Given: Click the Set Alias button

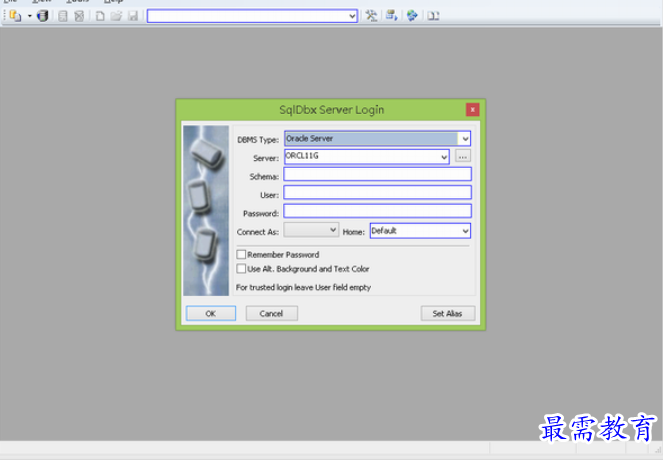Looking at the screenshot, I should click(x=448, y=313).
